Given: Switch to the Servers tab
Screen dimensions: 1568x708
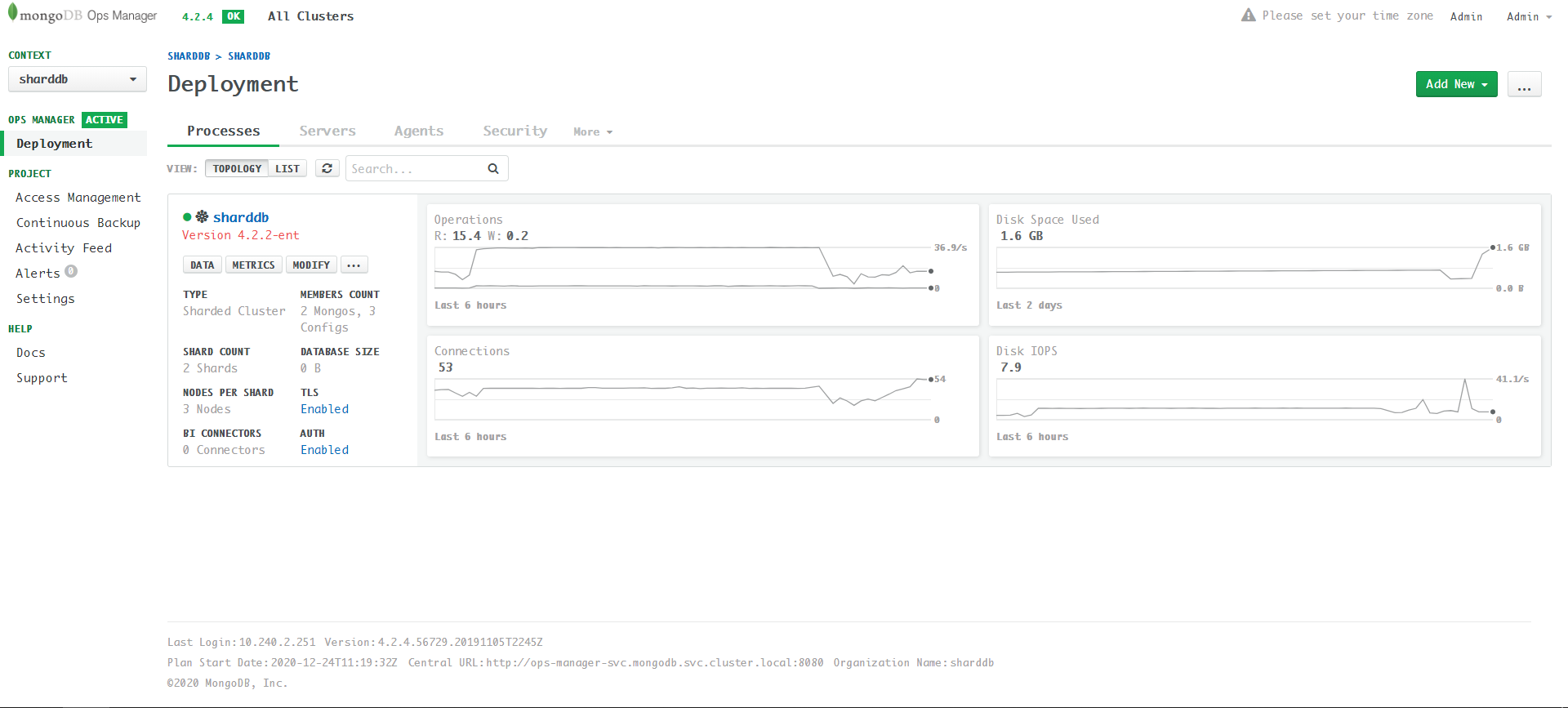Looking at the screenshot, I should (327, 131).
